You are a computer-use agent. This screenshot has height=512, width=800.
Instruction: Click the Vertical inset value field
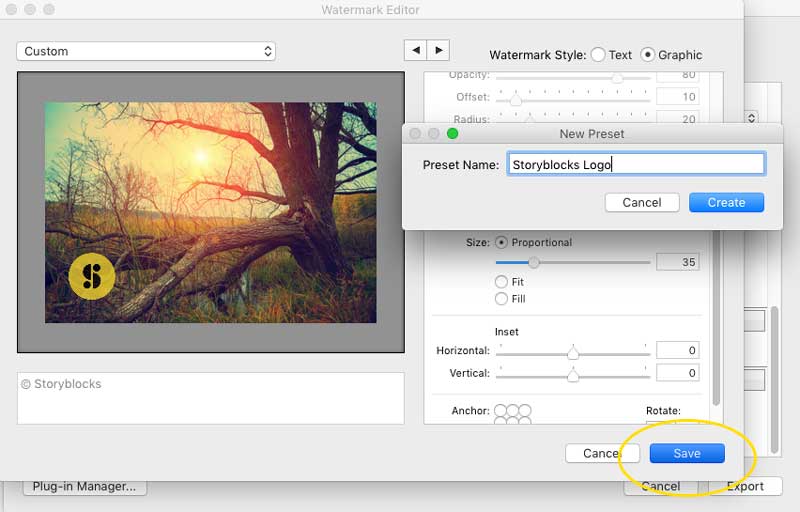tap(678, 373)
